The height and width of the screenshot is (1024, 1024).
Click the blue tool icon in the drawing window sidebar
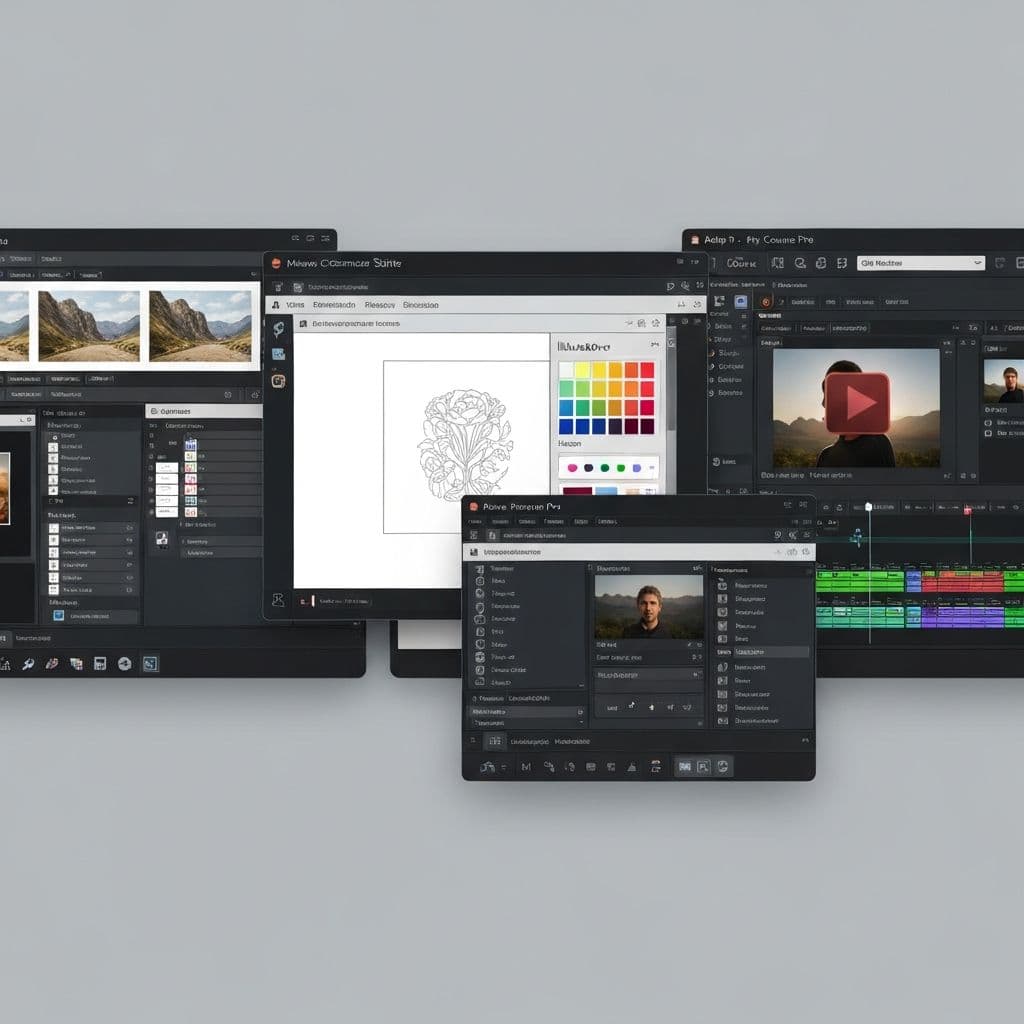click(278, 354)
